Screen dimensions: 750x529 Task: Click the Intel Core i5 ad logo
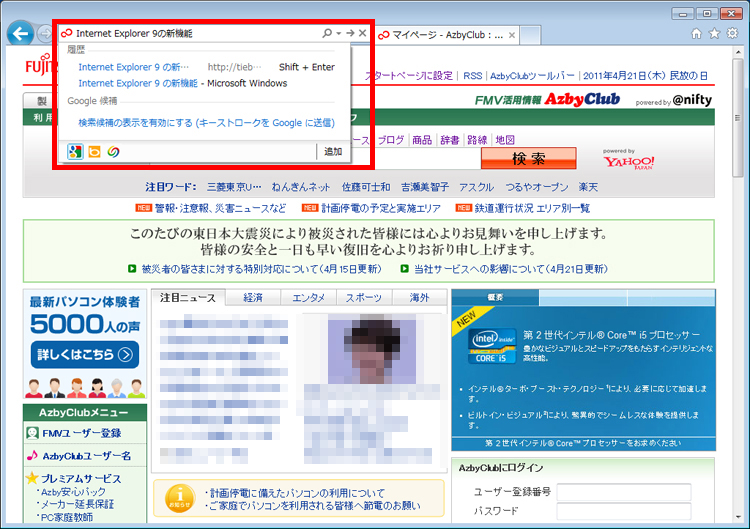click(492, 346)
